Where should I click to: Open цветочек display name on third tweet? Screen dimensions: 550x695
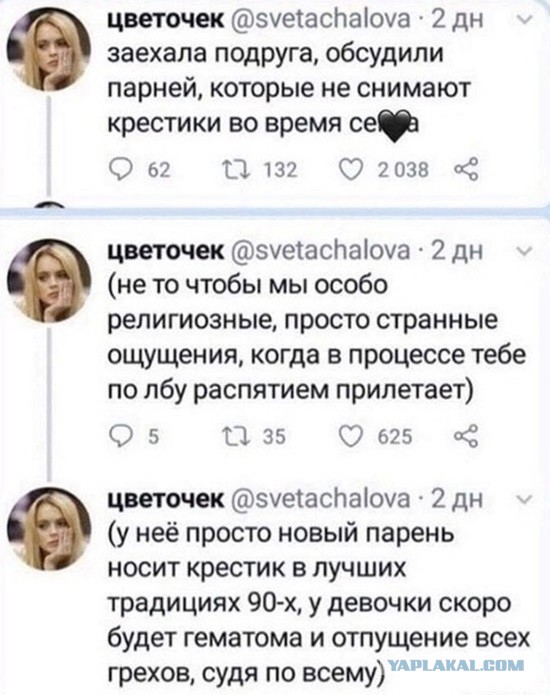(x=167, y=500)
